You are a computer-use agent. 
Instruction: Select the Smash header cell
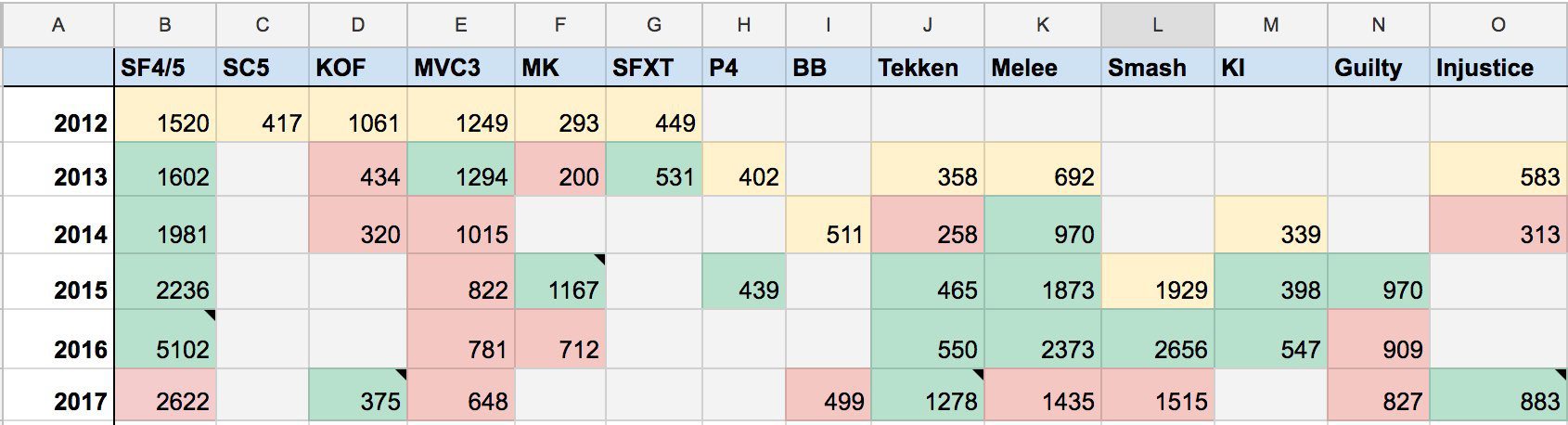[1157, 68]
